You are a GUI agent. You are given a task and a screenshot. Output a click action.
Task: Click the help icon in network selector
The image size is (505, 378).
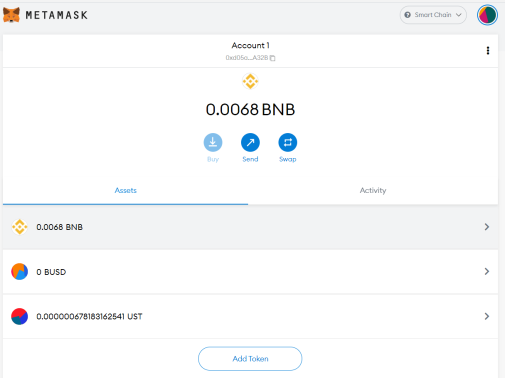click(407, 15)
